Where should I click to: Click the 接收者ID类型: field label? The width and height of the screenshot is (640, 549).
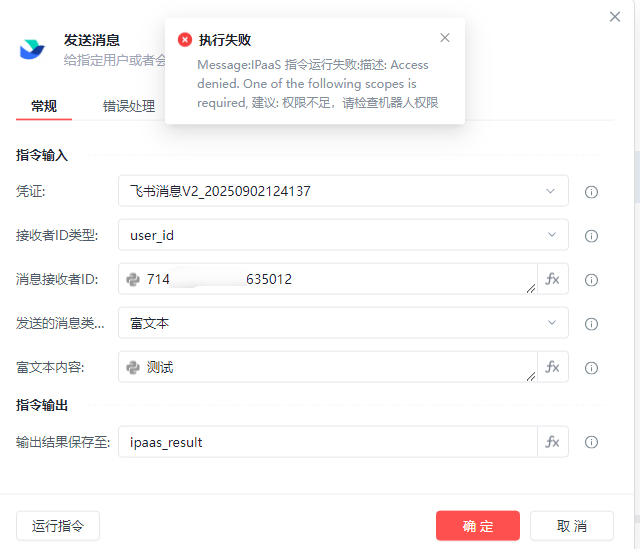(x=57, y=236)
